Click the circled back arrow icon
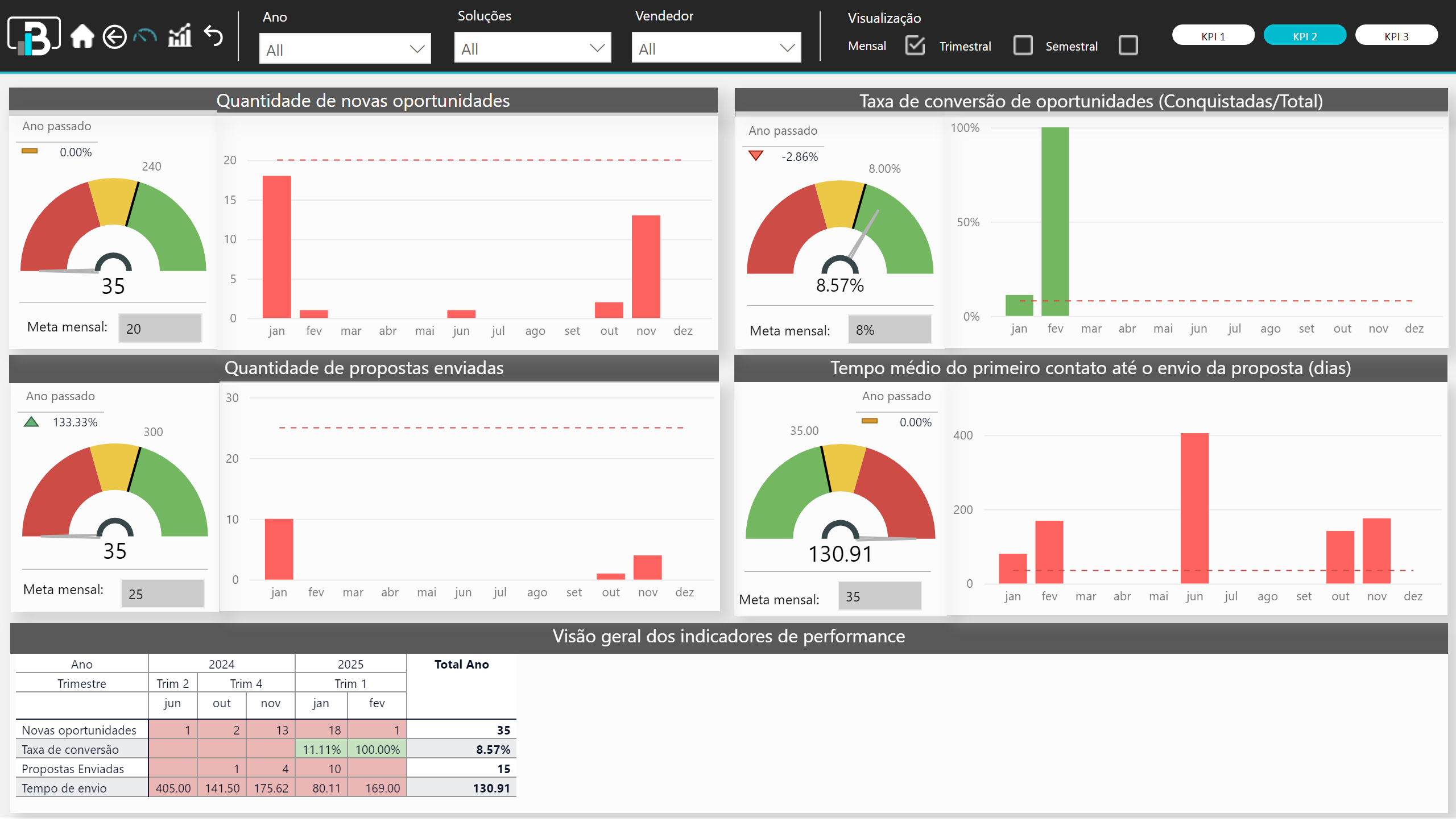The image size is (1456, 830). 114,37
